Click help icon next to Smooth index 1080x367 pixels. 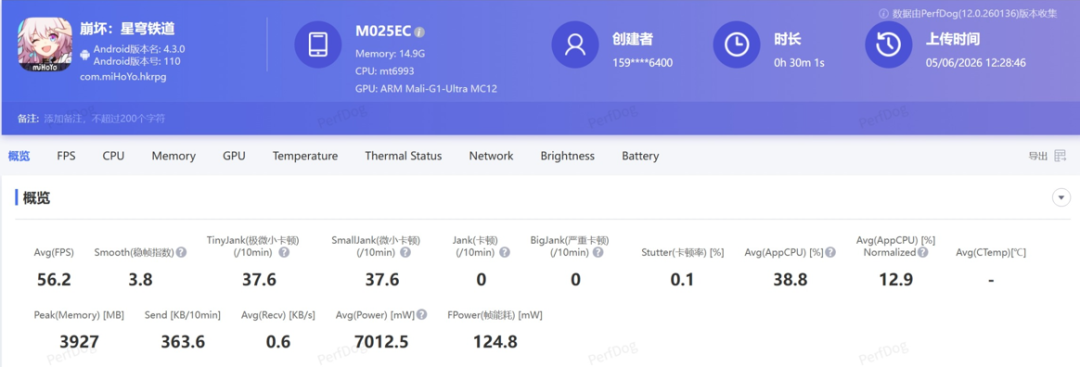tap(182, 253)
